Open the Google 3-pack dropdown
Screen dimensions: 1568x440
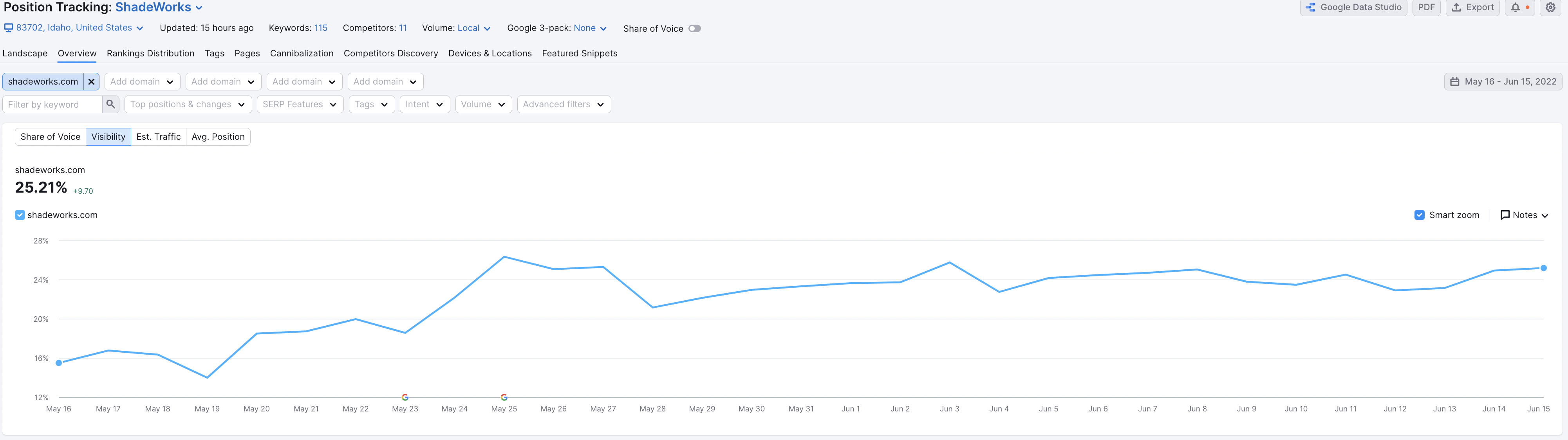tap(591, 28)
